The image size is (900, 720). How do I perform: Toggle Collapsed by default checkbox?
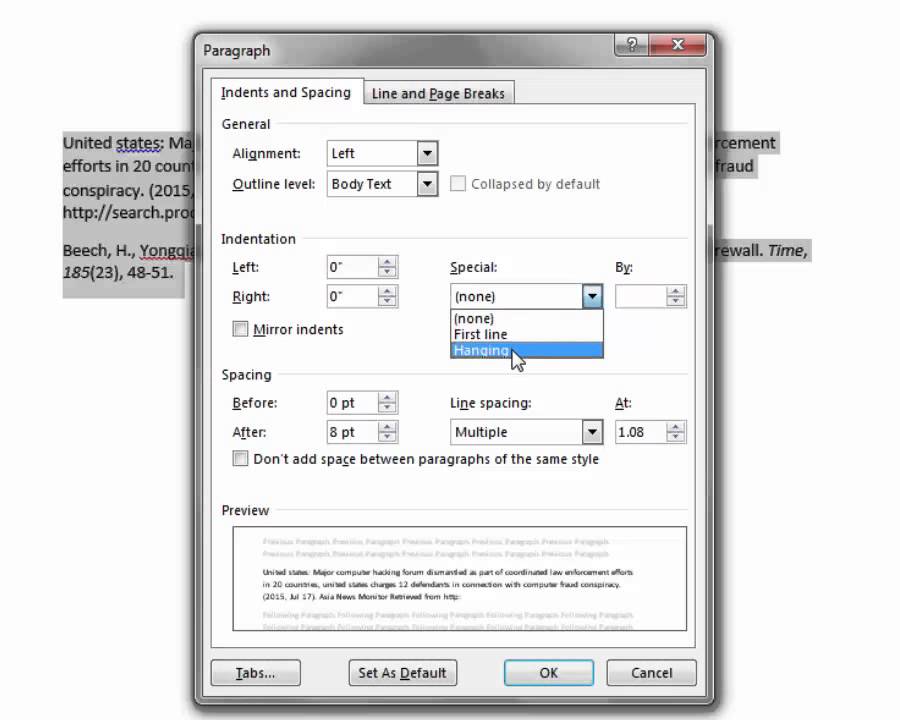457,184
